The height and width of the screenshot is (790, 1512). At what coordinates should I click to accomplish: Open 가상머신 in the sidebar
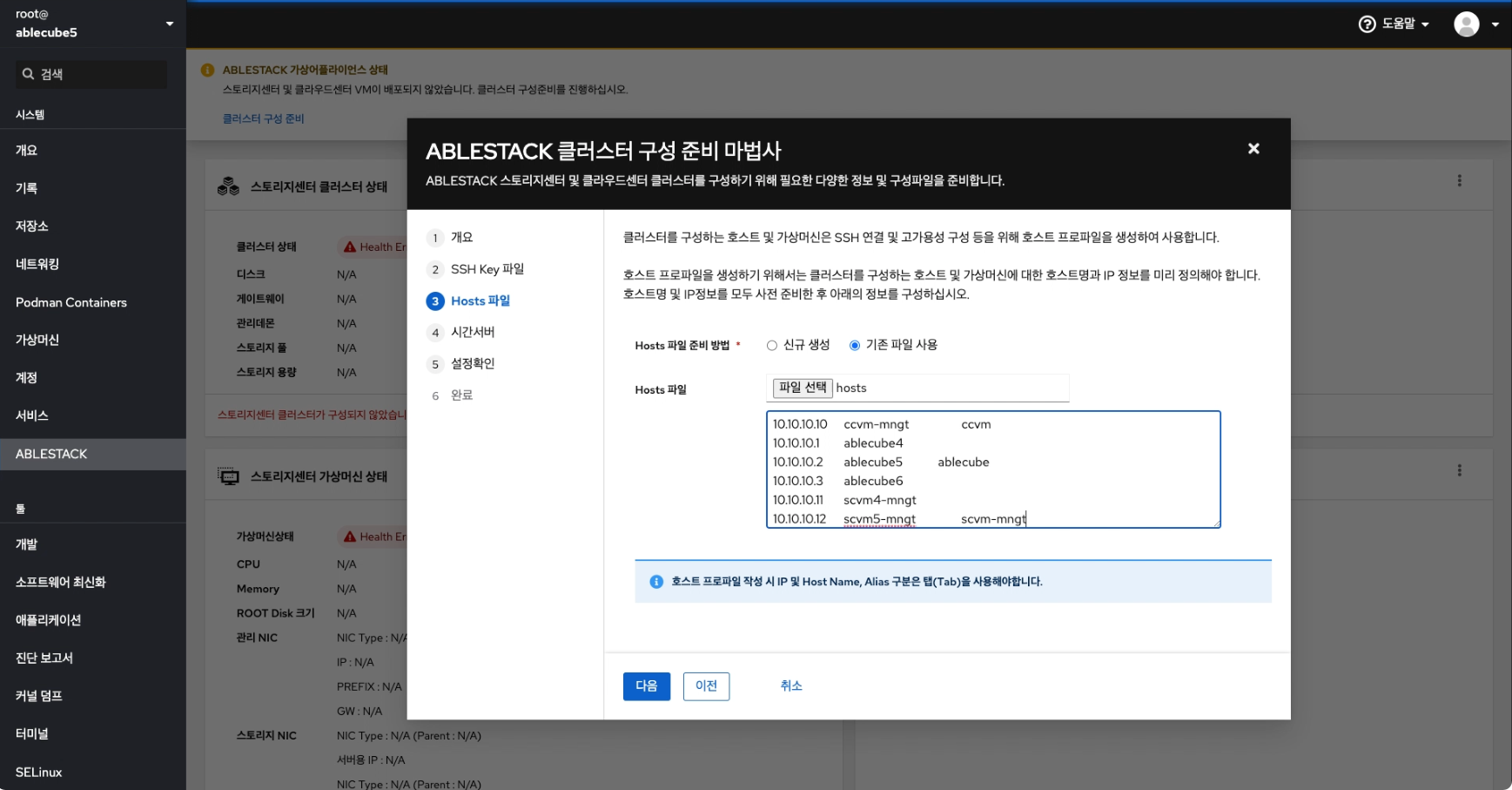click(93, 340)
